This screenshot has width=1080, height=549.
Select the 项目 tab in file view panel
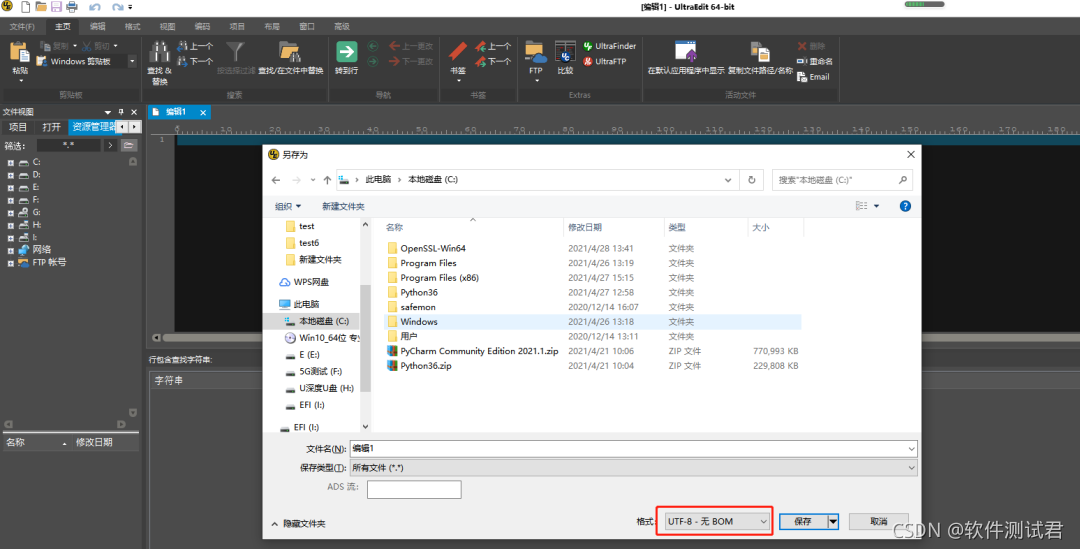point(17,127)
